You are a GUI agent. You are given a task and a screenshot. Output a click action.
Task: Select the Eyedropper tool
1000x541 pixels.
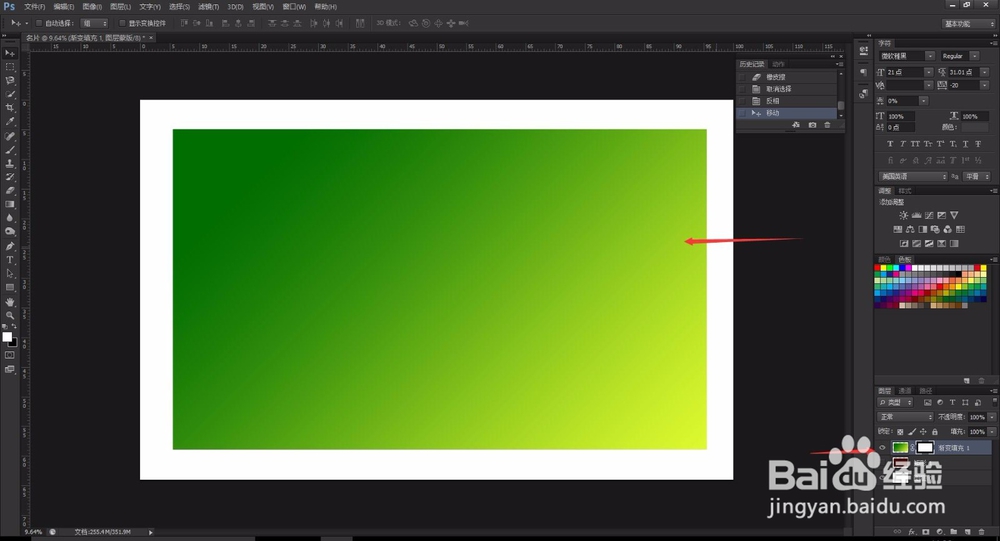click(10, 121)
